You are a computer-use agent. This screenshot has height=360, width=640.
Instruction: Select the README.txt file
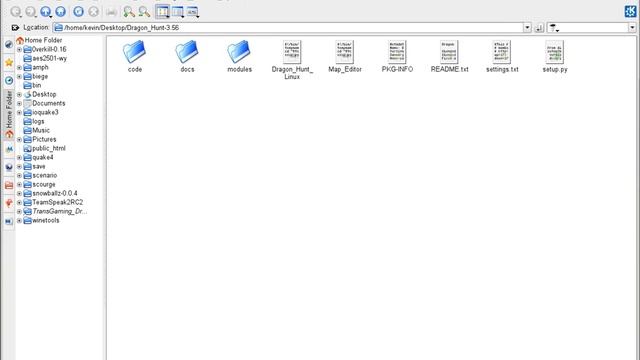pos(449,57)
